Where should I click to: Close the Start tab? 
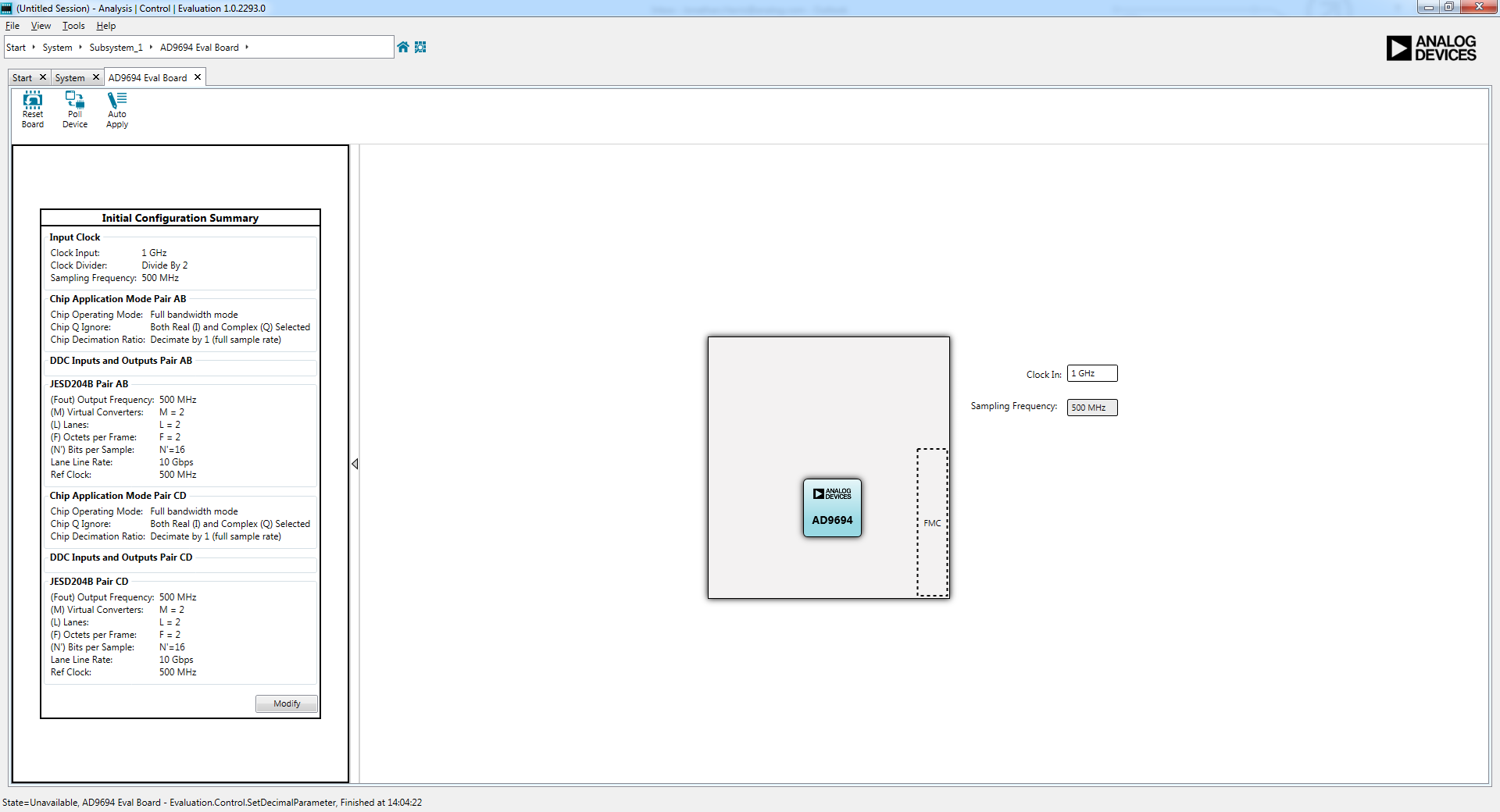click(43, 77)
